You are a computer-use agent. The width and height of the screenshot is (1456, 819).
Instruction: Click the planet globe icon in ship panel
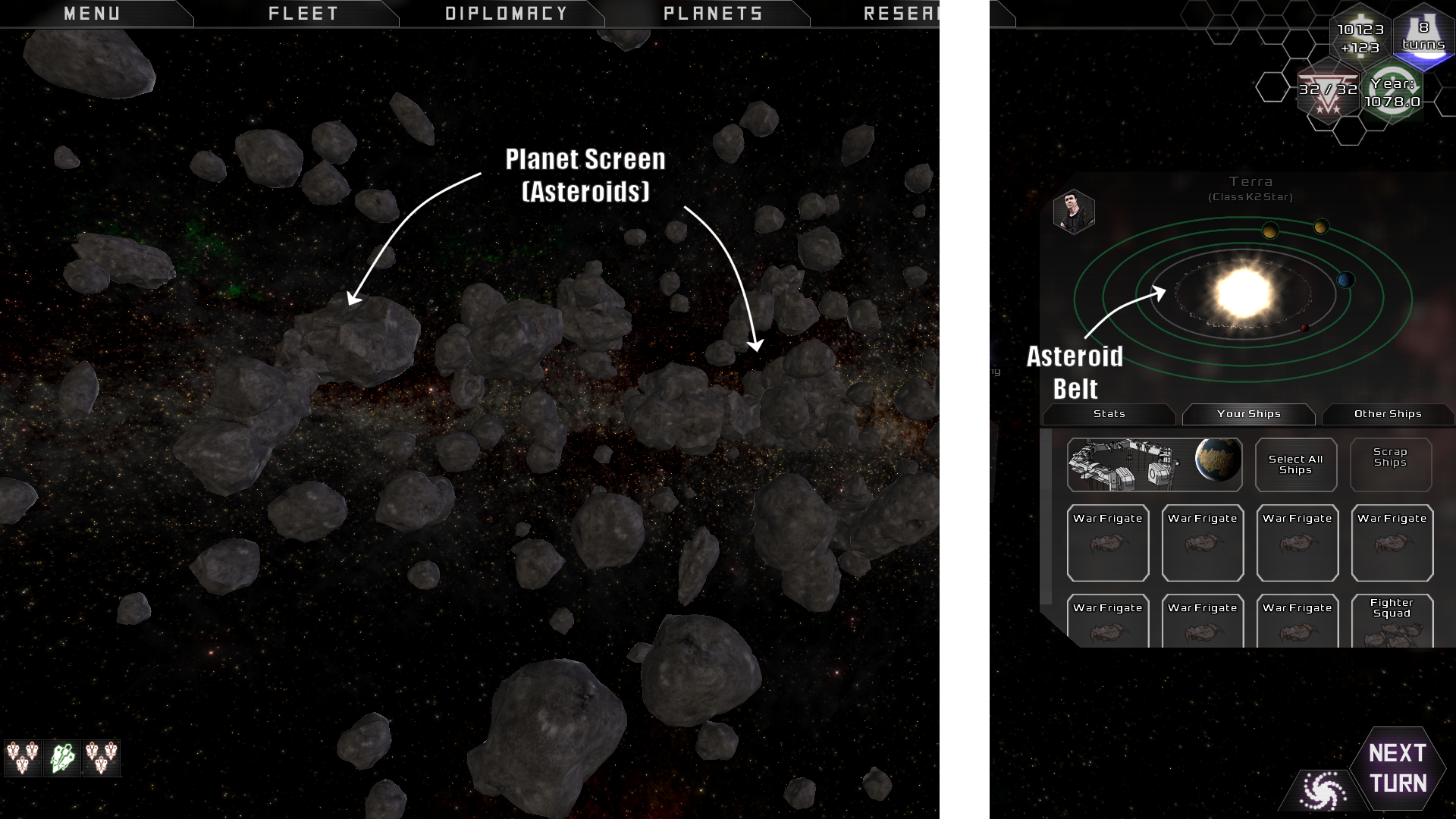coord(1215,464)
